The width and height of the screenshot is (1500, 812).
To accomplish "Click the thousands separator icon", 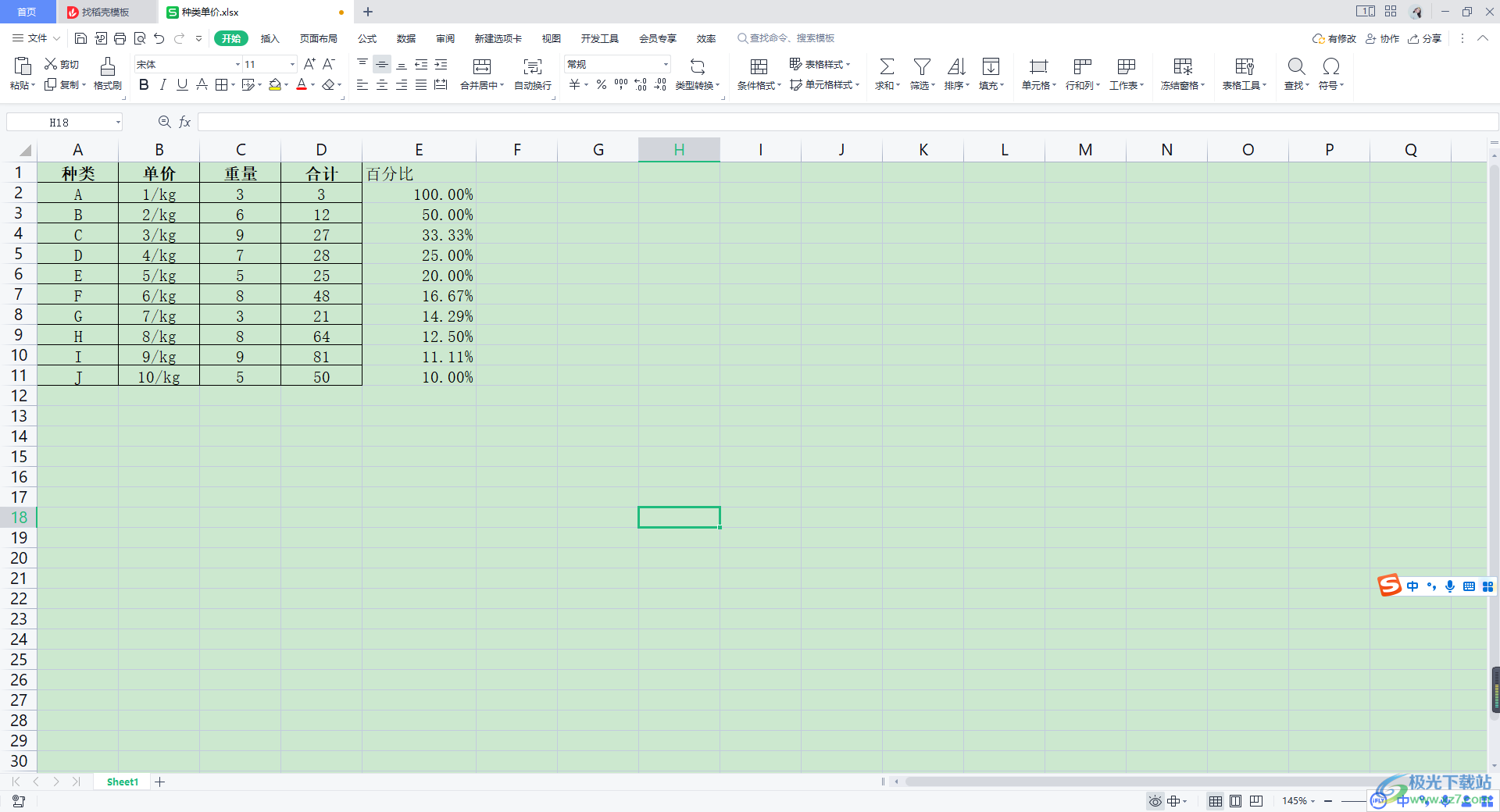I will (x=621, y=84).
